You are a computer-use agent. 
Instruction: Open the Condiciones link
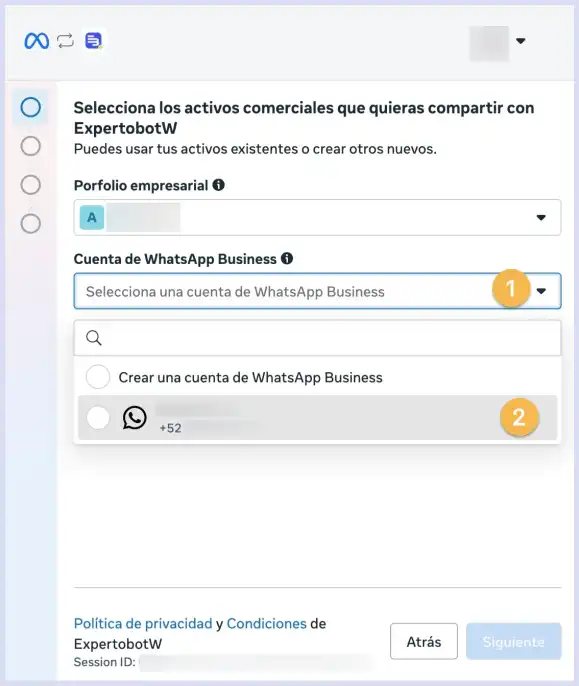tap(267, 623)
